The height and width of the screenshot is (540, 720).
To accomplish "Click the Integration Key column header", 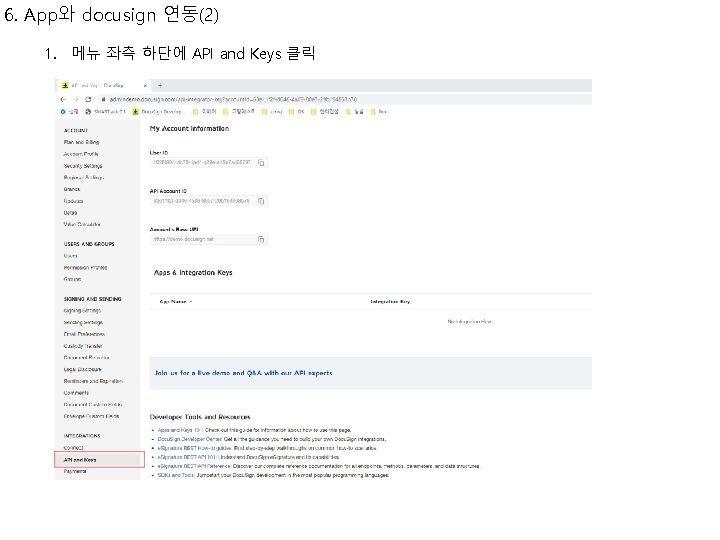I will coord(390,302).
